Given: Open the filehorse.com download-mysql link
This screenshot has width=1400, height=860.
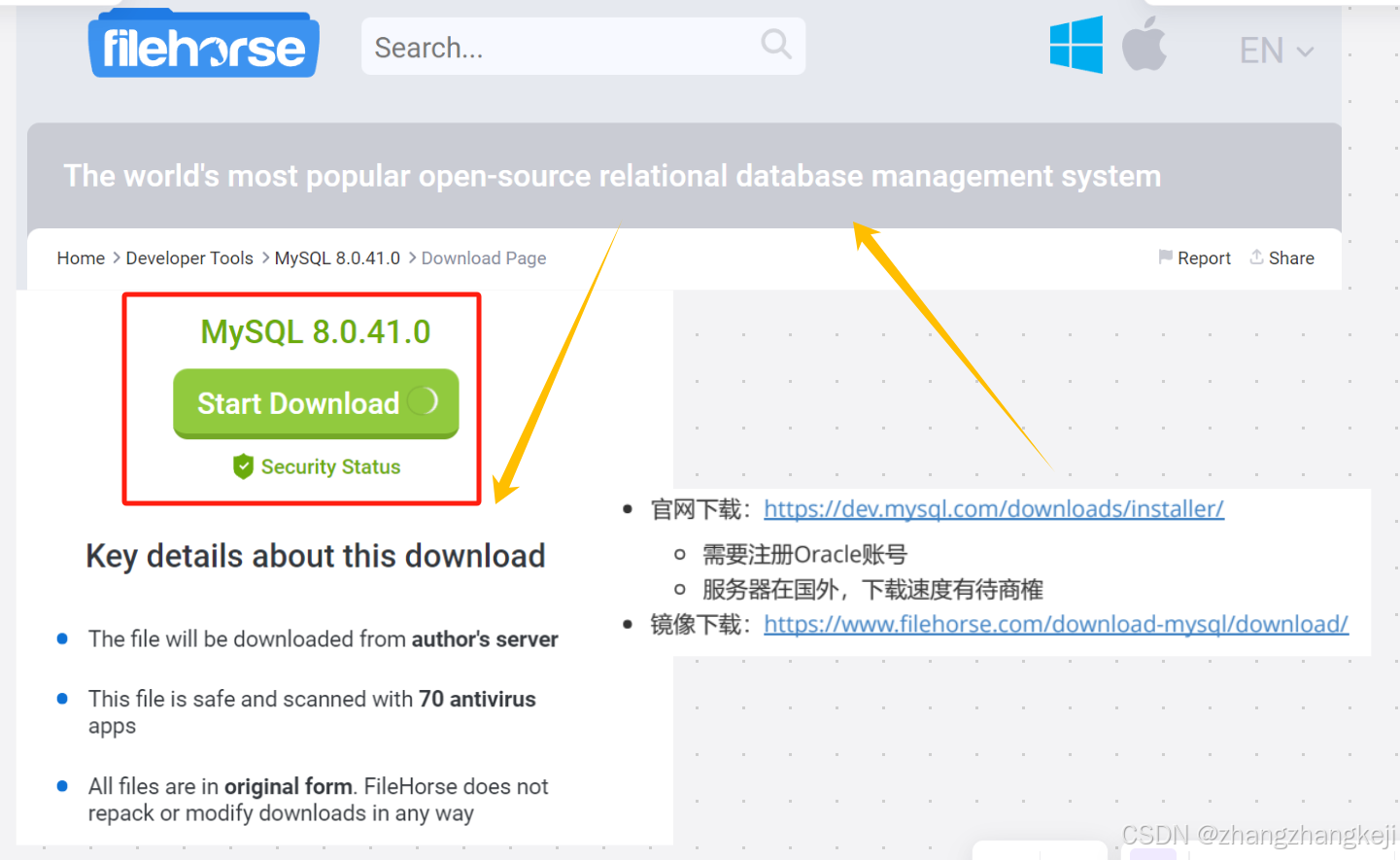Looking at the screenshot, I should [x=1056, y=624].
